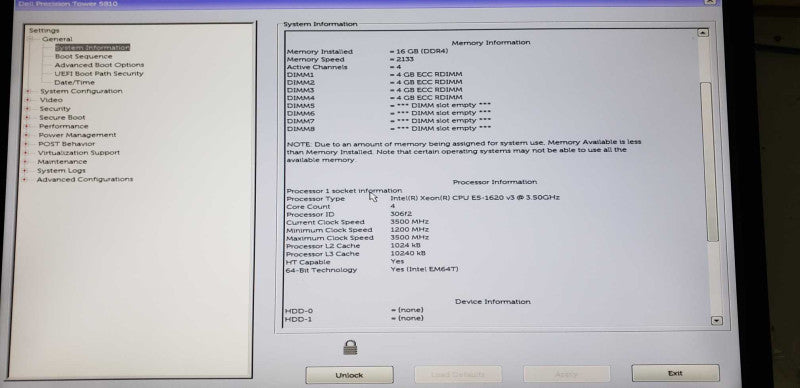The width and height of the screenshot is (800, 388).
Task: Click the Memory Information heading
Action: click(x=491, y=42)
